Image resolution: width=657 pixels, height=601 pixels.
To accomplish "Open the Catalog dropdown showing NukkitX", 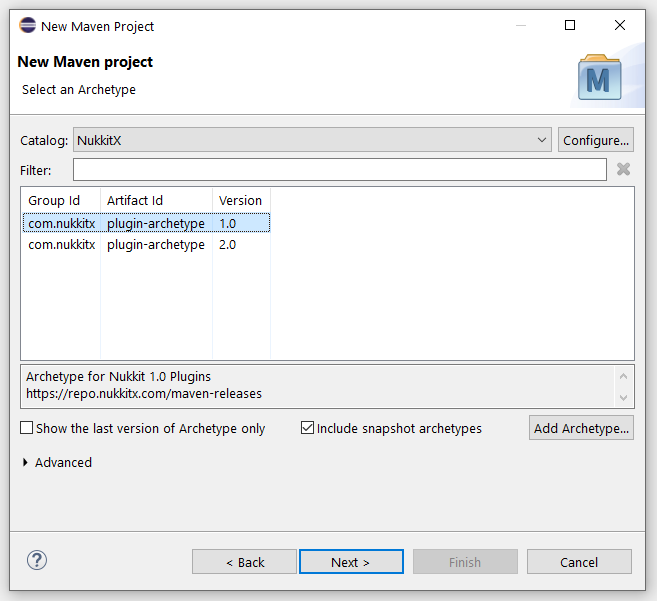I will pos(312,140).
